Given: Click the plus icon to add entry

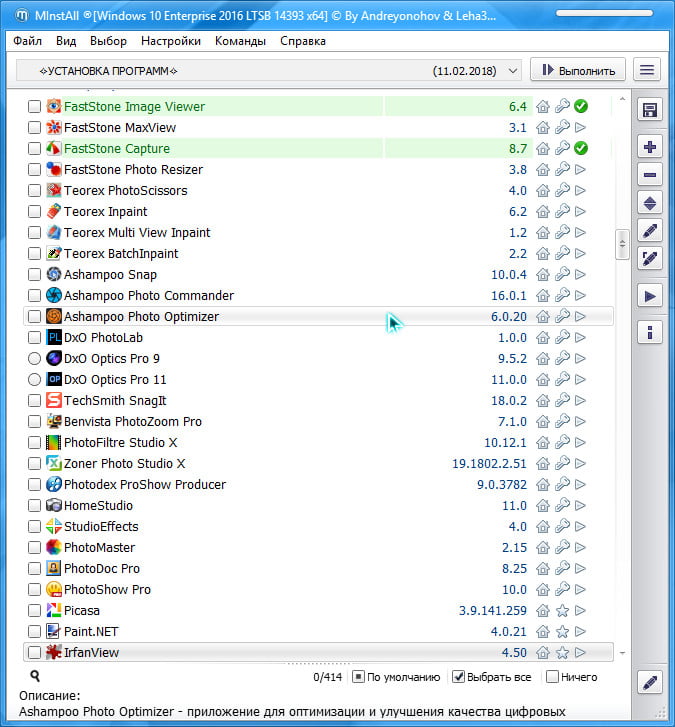Looking at the screenshot, I should (650, 147).
